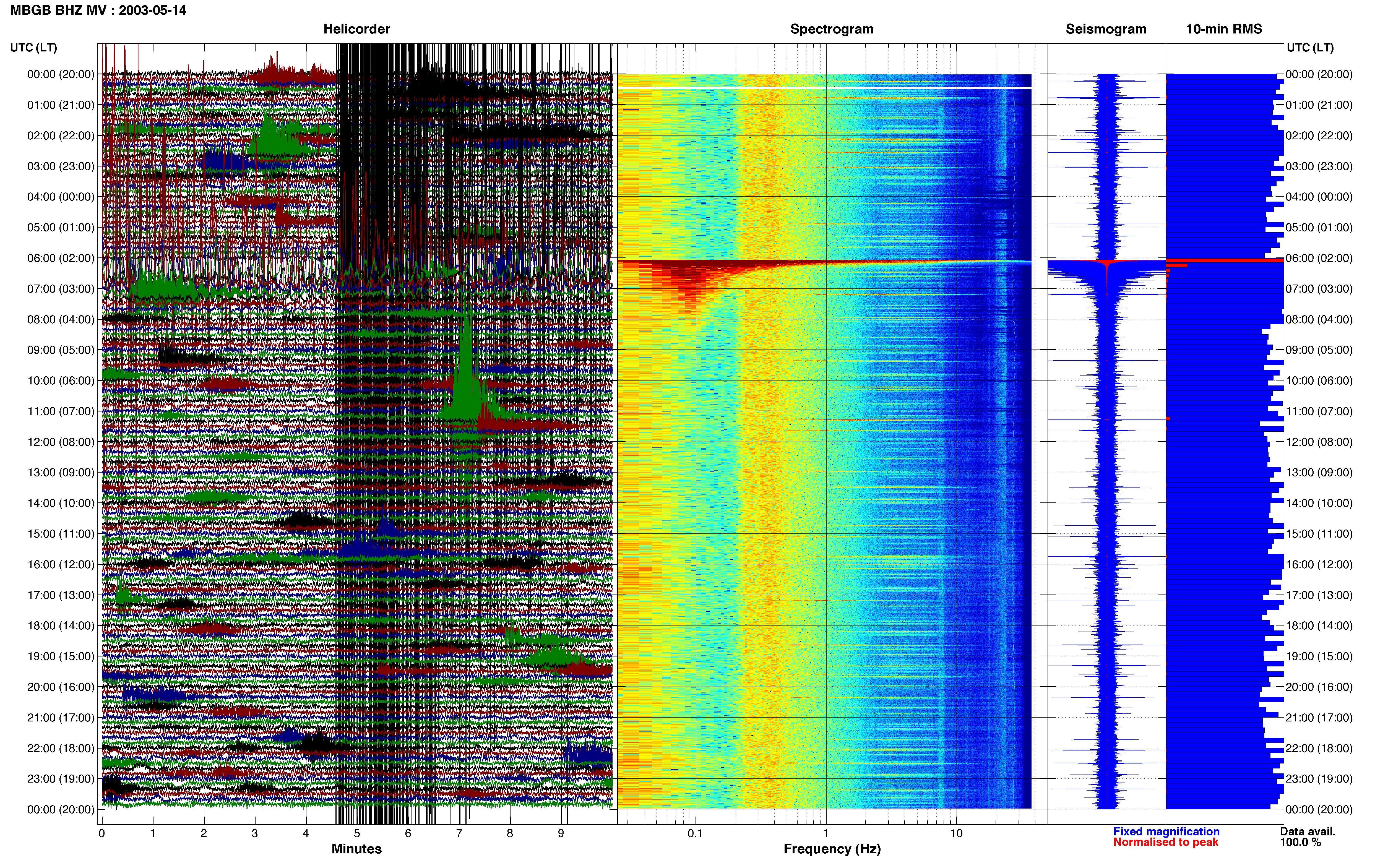The width and height of the screenshot is (1388, 868).
Task: Click RMS-side time label '06:00 (02:00)'
Action: (1319, 258)
